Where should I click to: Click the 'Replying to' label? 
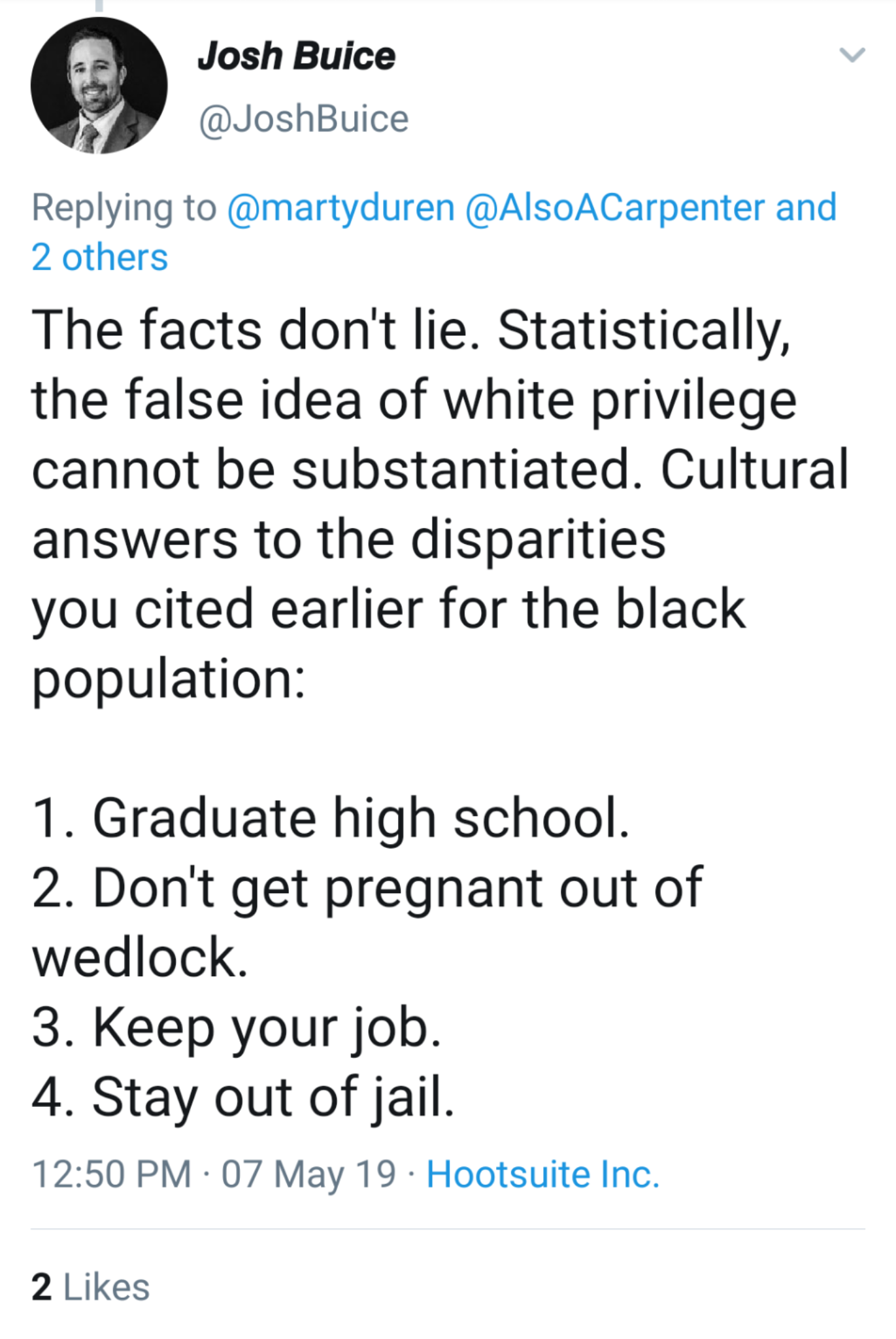coord(124,208)
